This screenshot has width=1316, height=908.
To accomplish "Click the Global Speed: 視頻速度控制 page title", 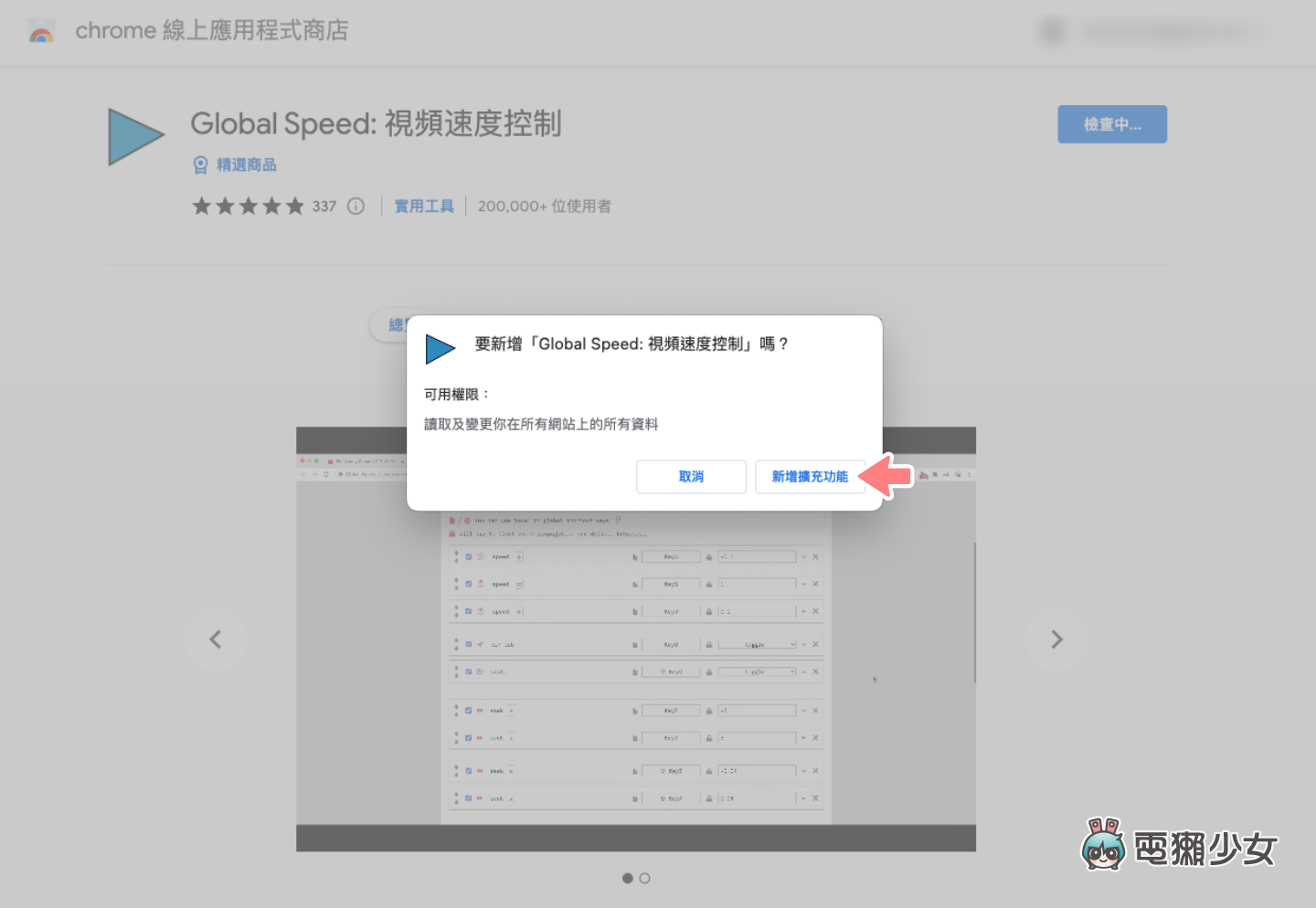I will click(x=376, y=123).
